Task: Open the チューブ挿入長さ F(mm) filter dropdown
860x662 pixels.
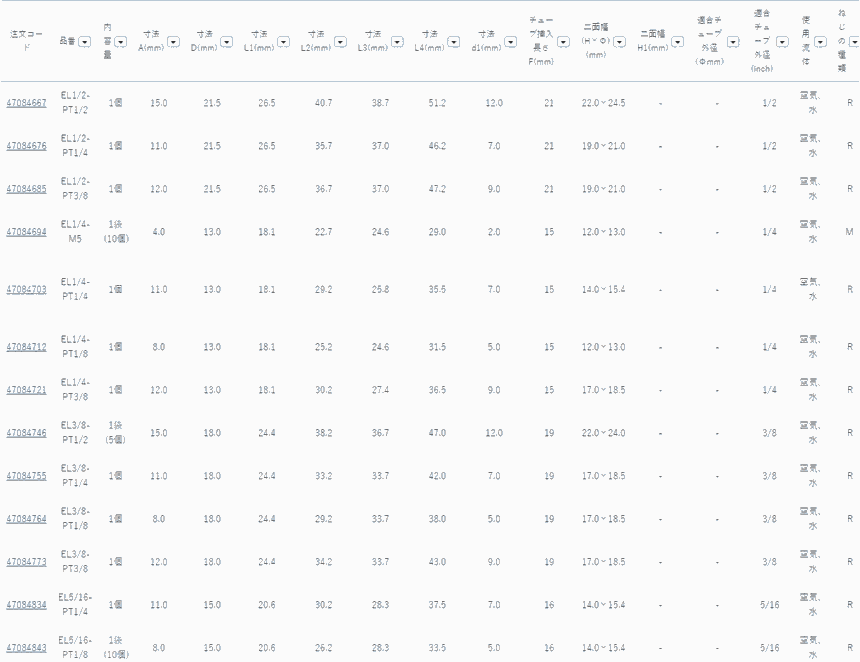Action: click(563, 42)
